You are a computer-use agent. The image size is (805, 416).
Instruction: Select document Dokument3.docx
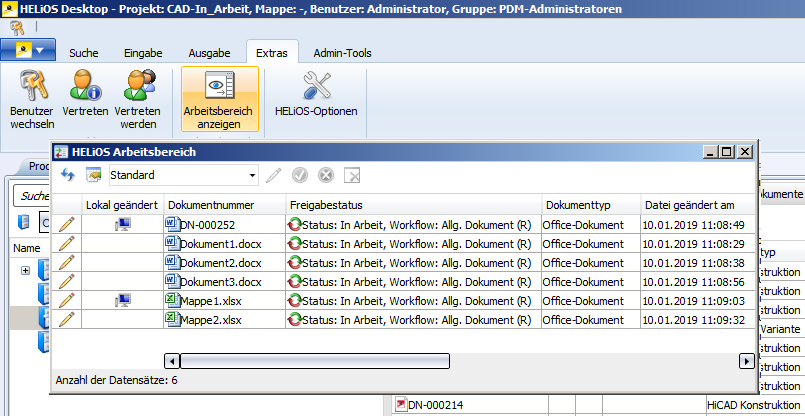coord(220,282)
